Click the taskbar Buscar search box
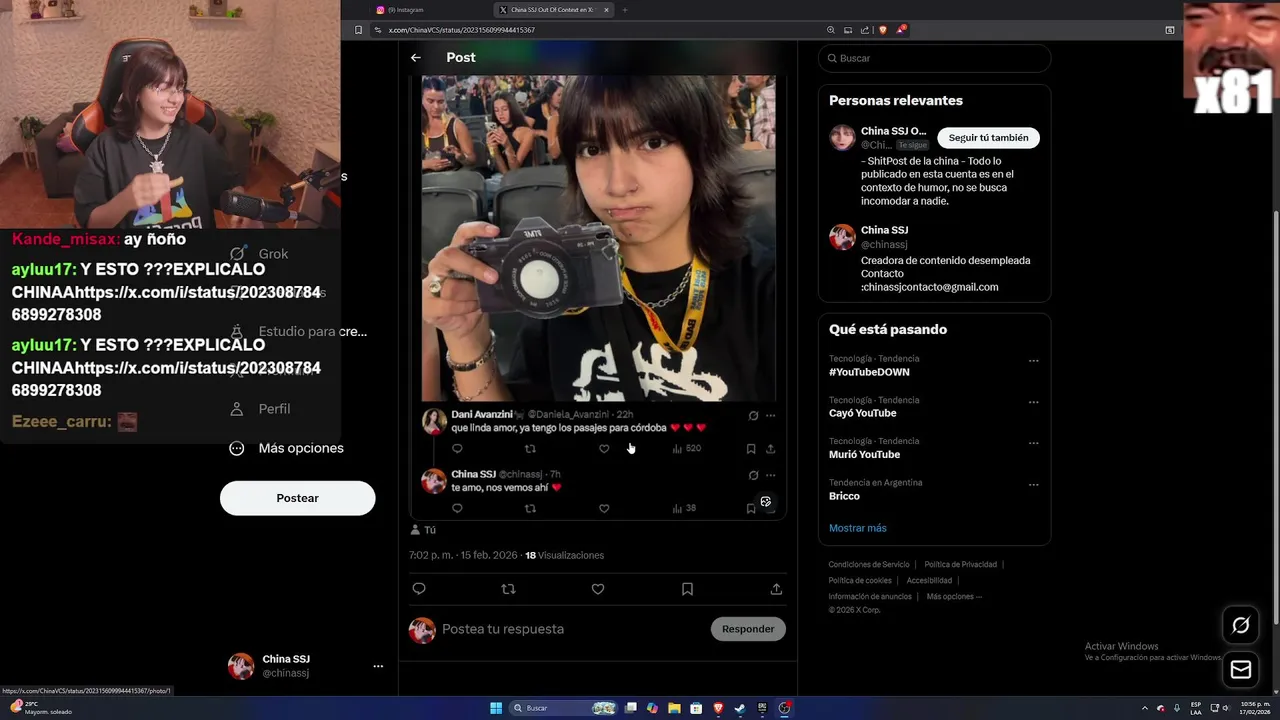This screenshot has height=720, width=1280. click(563, 708)
